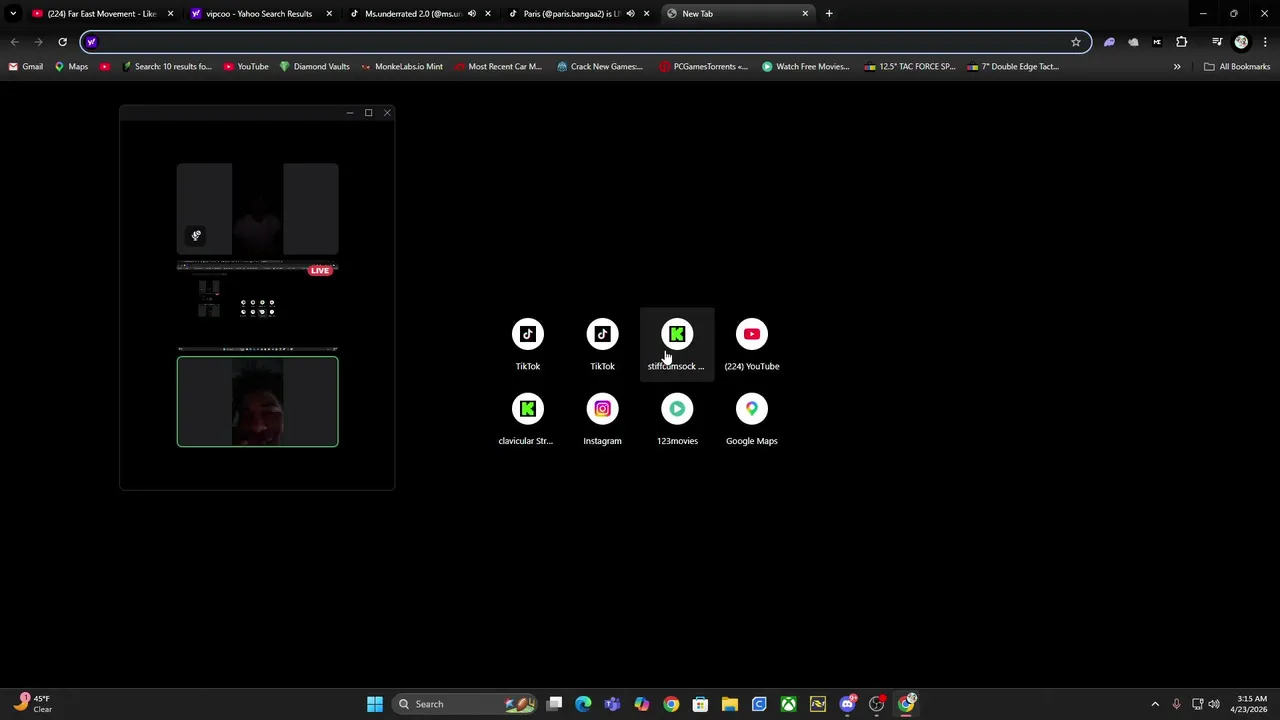This screenshot has height=720, width=1280.
Task: Open the Instagram shortcut tile
Action: 602,419
